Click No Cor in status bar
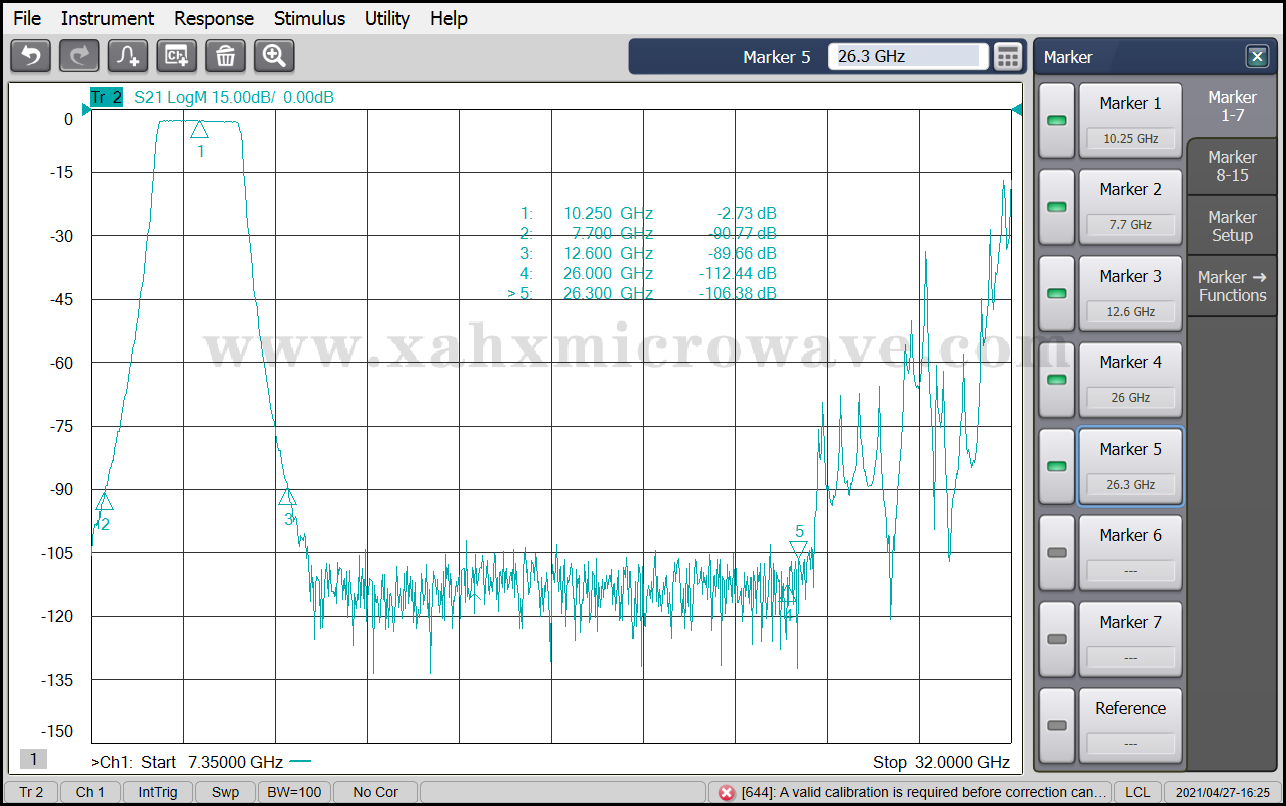 tap(376, 792)
